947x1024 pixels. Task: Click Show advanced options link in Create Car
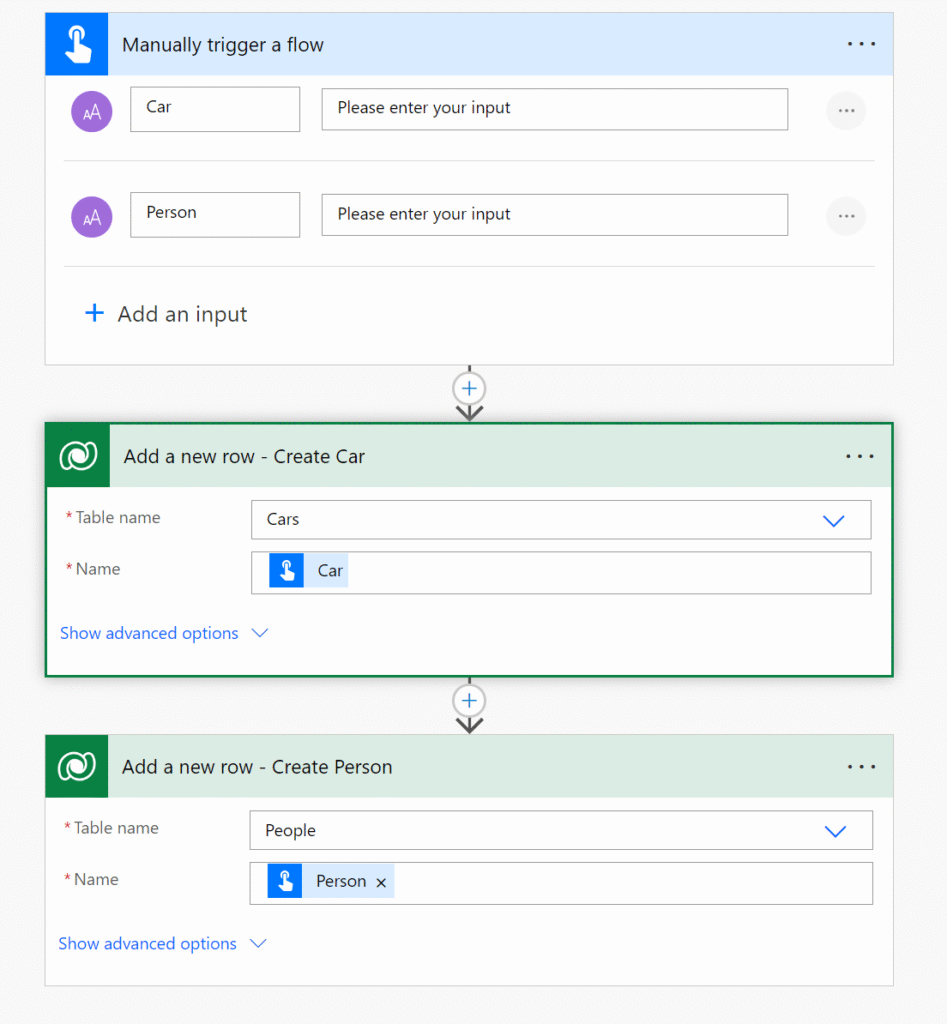click(149, 633)
